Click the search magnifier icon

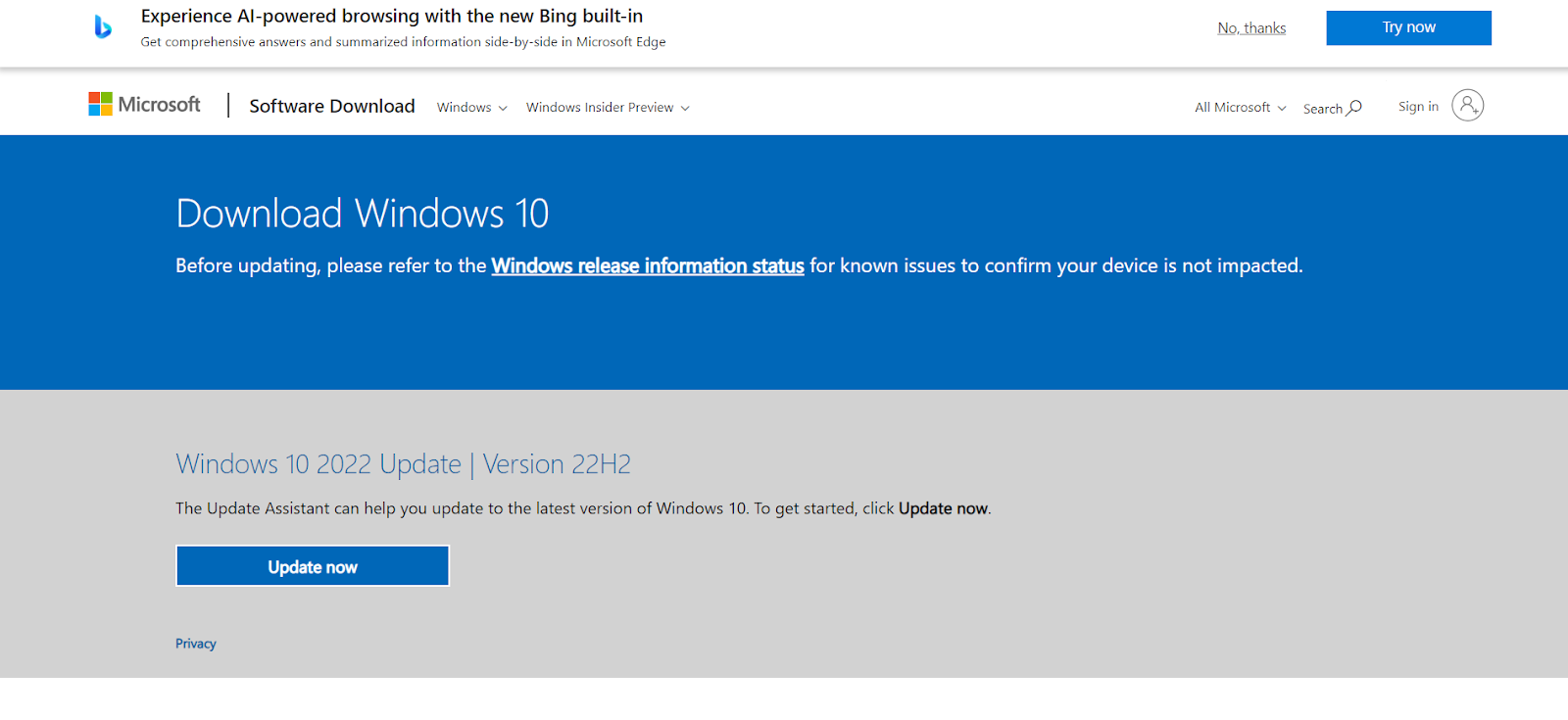(1354, 108)
